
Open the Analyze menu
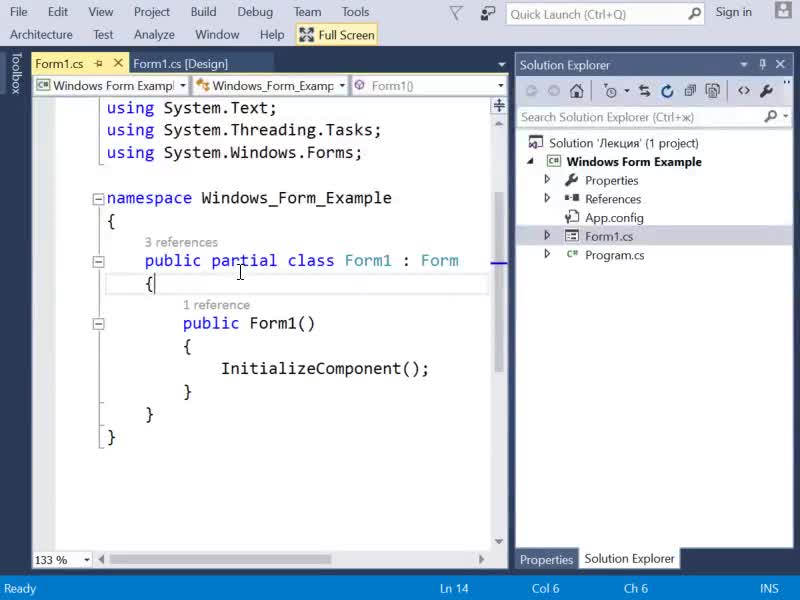click(x=155, y=35)
